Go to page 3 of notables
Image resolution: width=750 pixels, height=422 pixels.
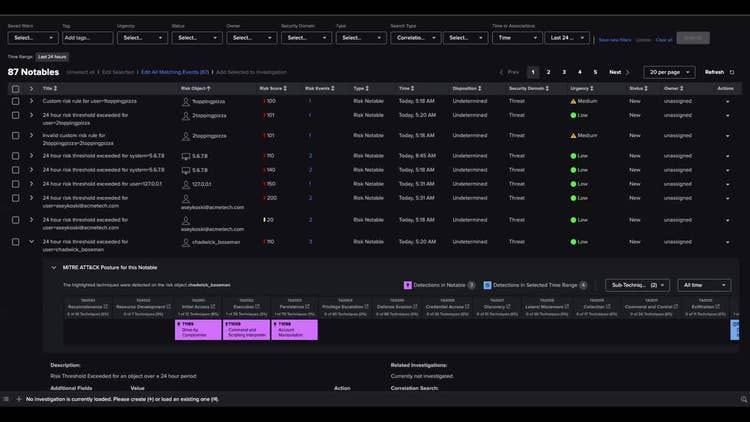pyautogui.click(x=564, y=72)
